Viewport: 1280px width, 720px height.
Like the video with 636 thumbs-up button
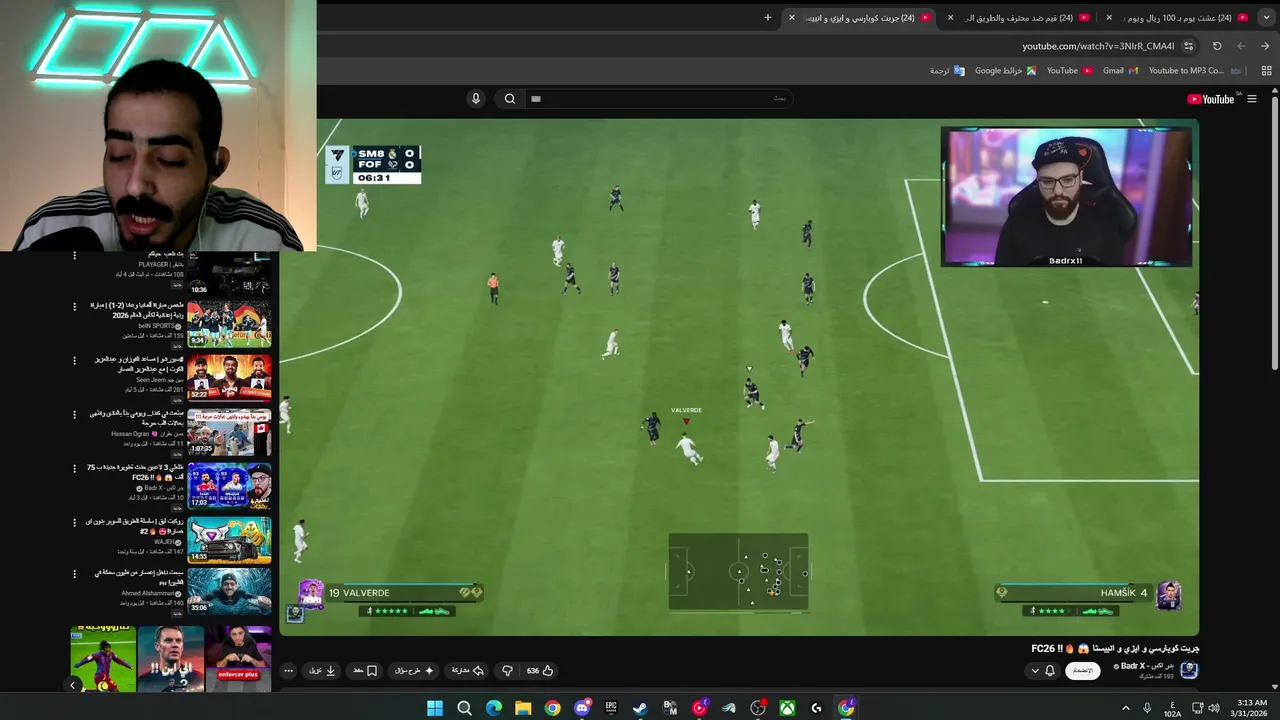540,671
